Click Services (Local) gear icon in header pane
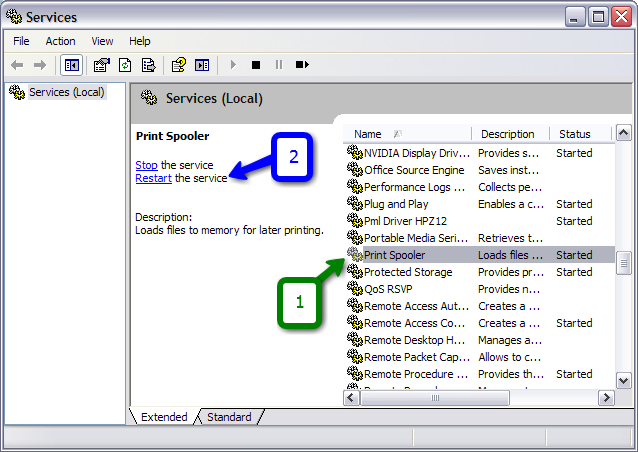The image size is (638, 452). coord(149,98)
